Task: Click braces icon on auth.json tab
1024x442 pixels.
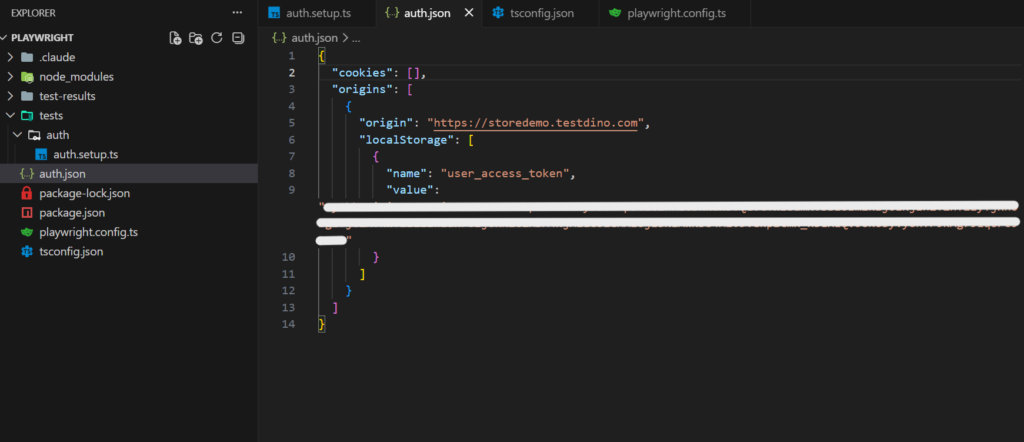Action: (392, 13)
